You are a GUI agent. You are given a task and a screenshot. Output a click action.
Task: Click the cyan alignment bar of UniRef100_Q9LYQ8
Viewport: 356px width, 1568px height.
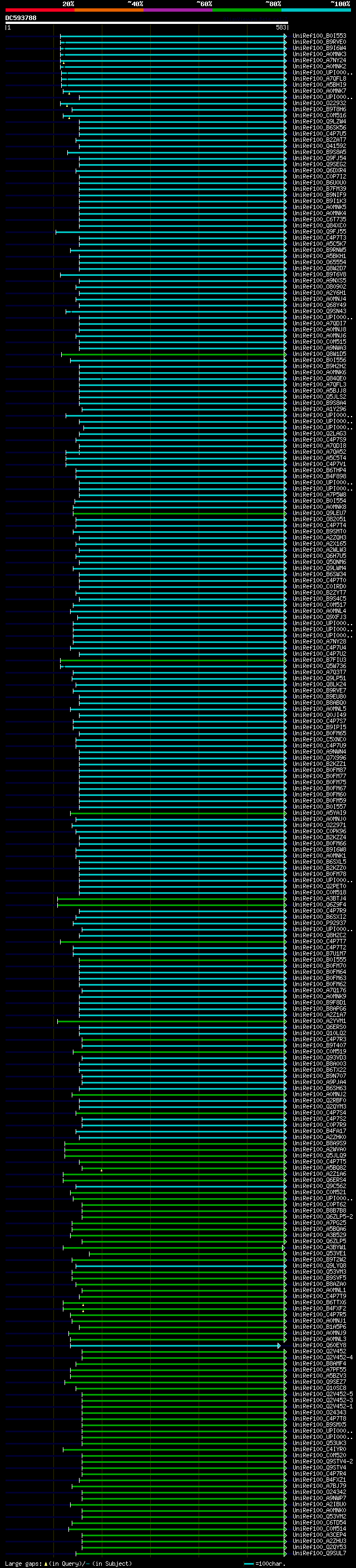(180, 1265)
